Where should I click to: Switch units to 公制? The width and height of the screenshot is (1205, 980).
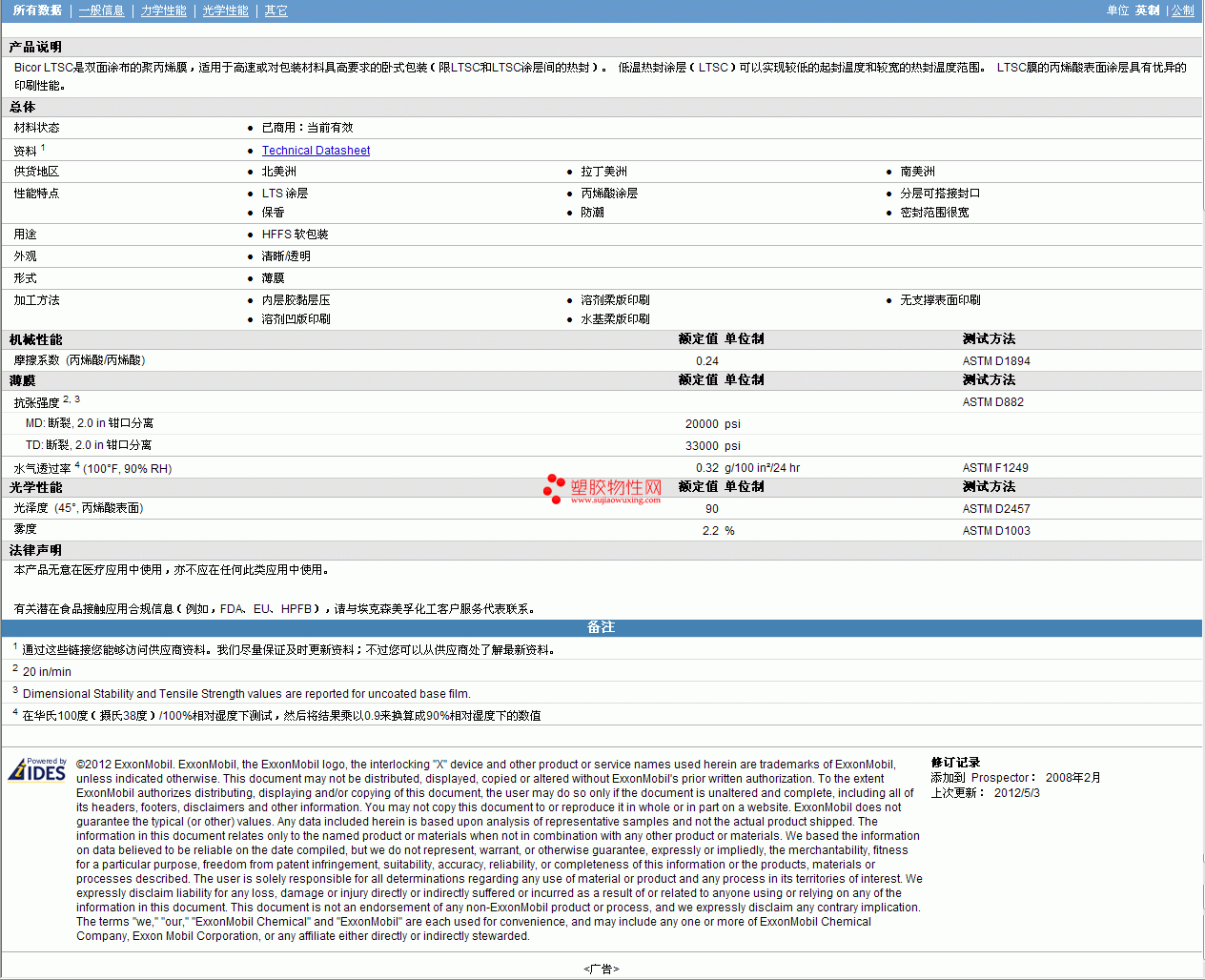tap(1182, 10)
